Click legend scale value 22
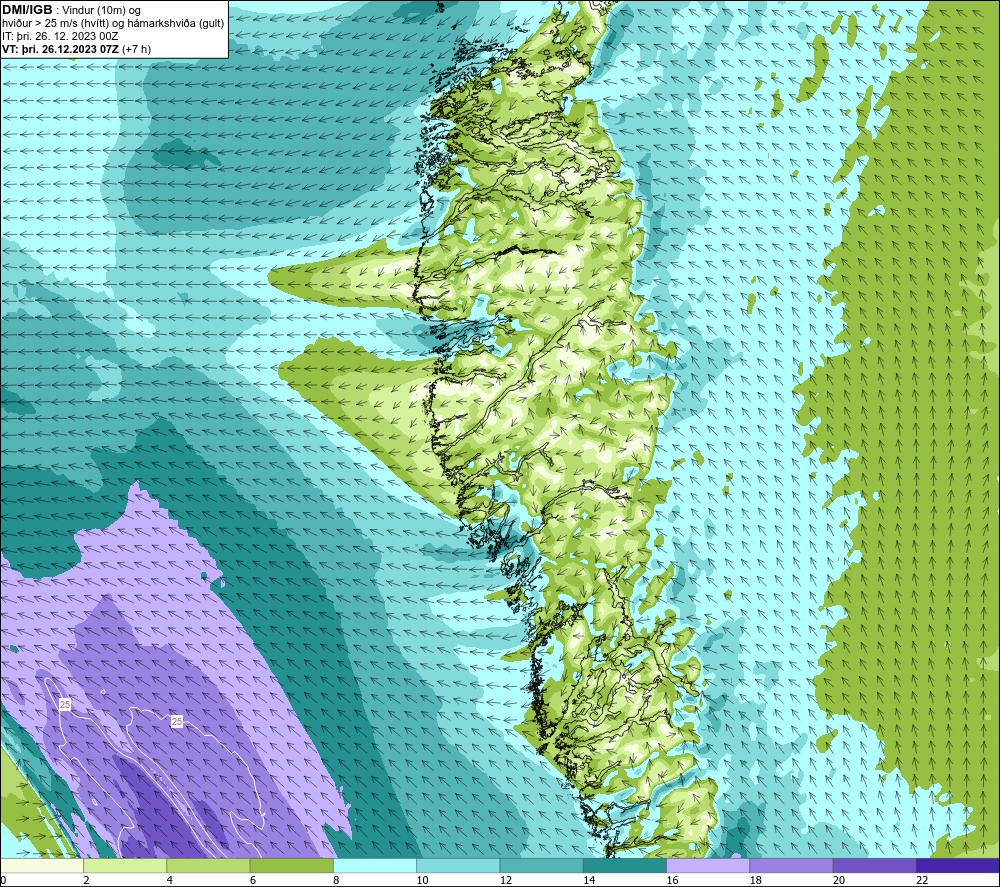Viewport: 1000px width, 887px height. coord(922,880)
